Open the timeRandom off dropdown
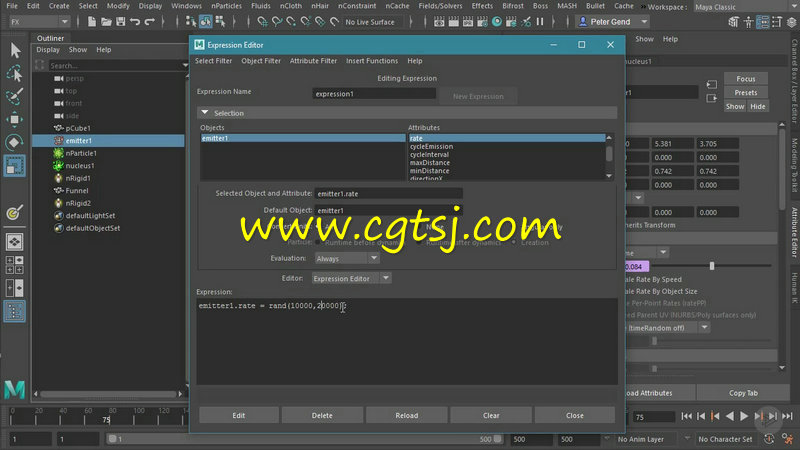The height and width of the screenshot is (450, 800). pos(668,328)
